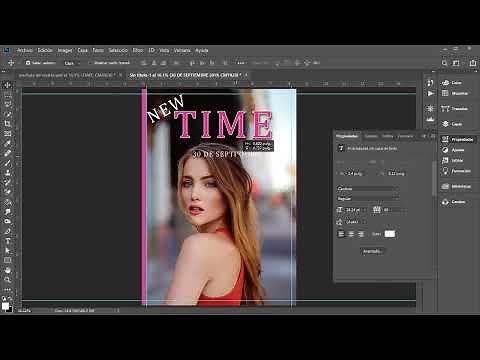
Task: Select the History Brush tool
Action: 7,182
